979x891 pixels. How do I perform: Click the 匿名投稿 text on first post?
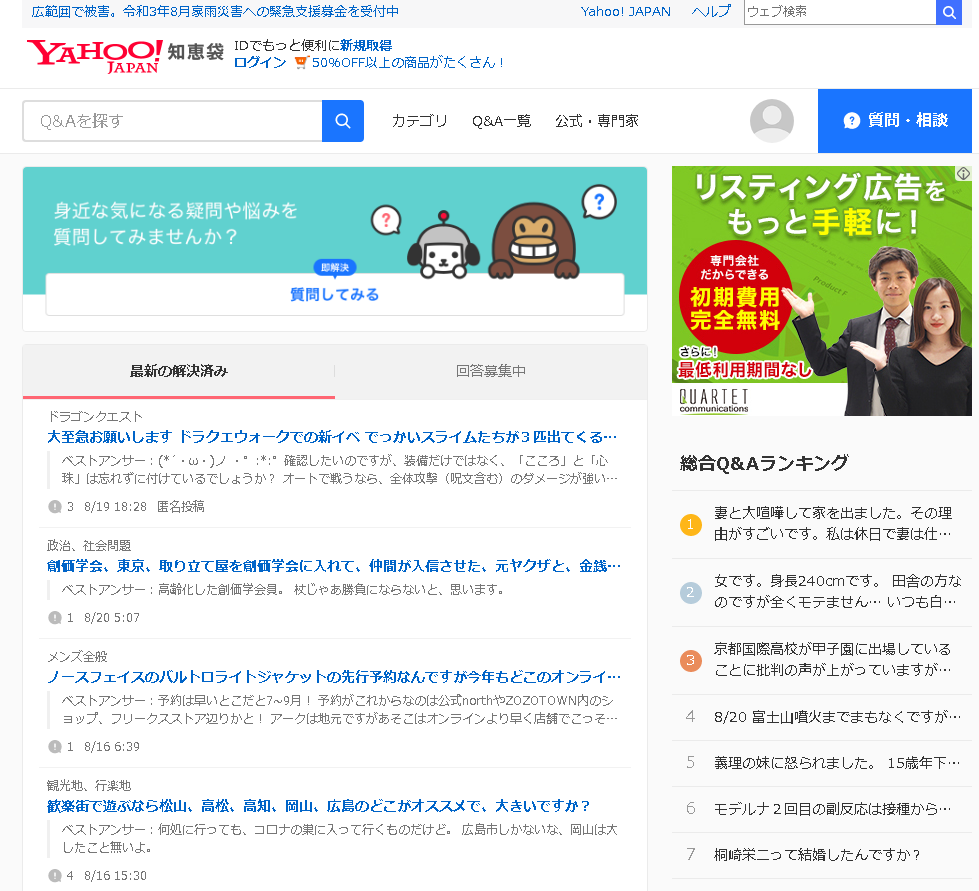pos(180,506)
